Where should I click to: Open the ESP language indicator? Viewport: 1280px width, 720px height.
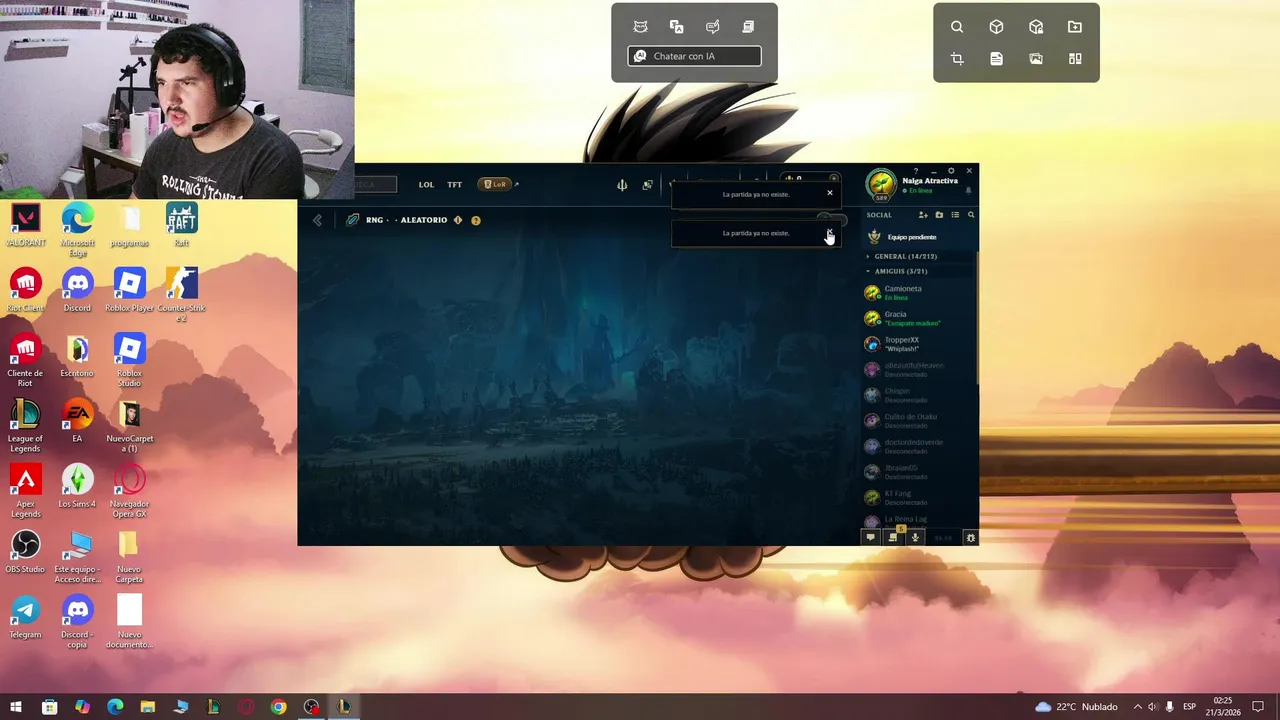point(1190,707)
